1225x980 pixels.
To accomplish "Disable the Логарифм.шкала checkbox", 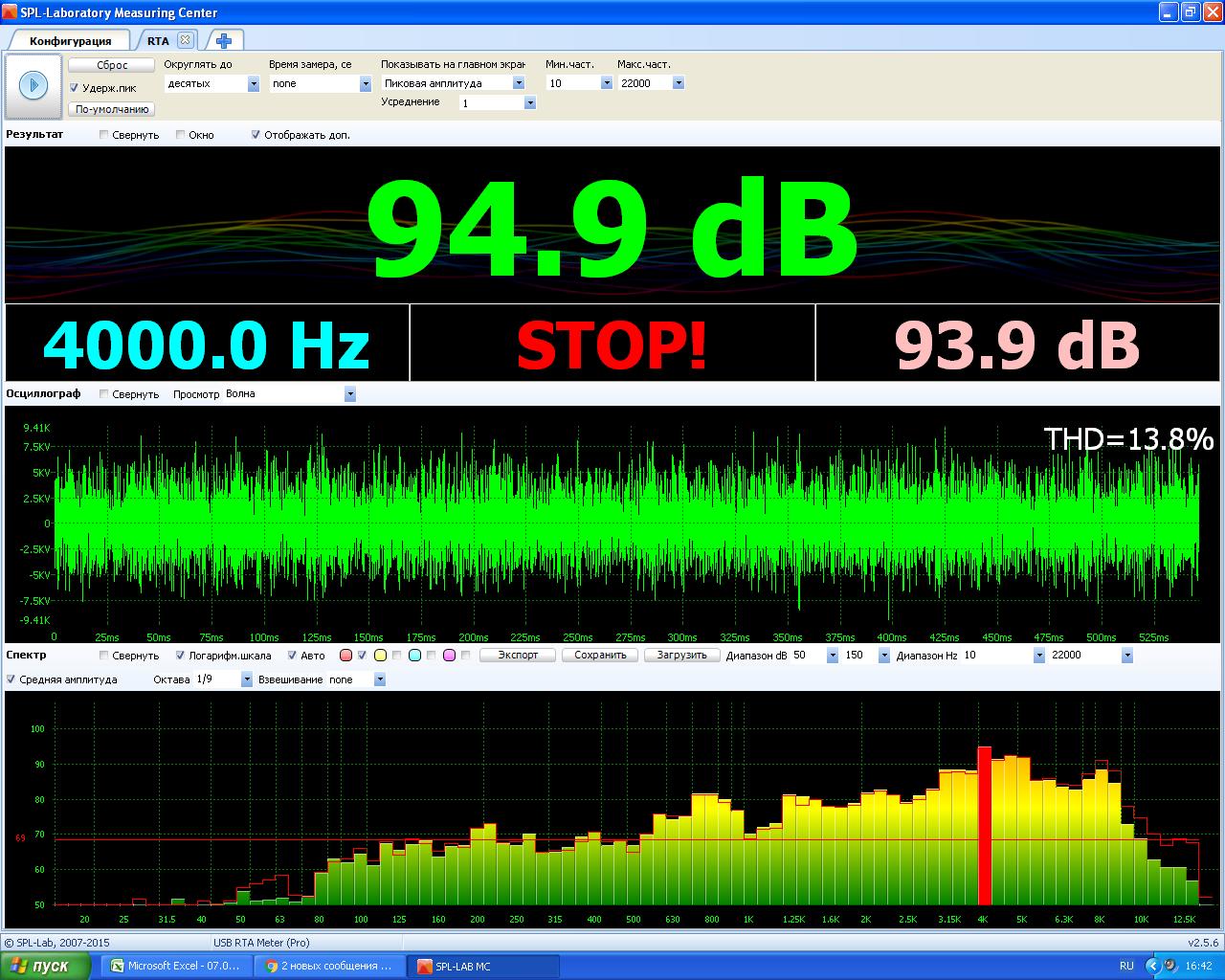I will pyautogui.click(x=180, y=656).
